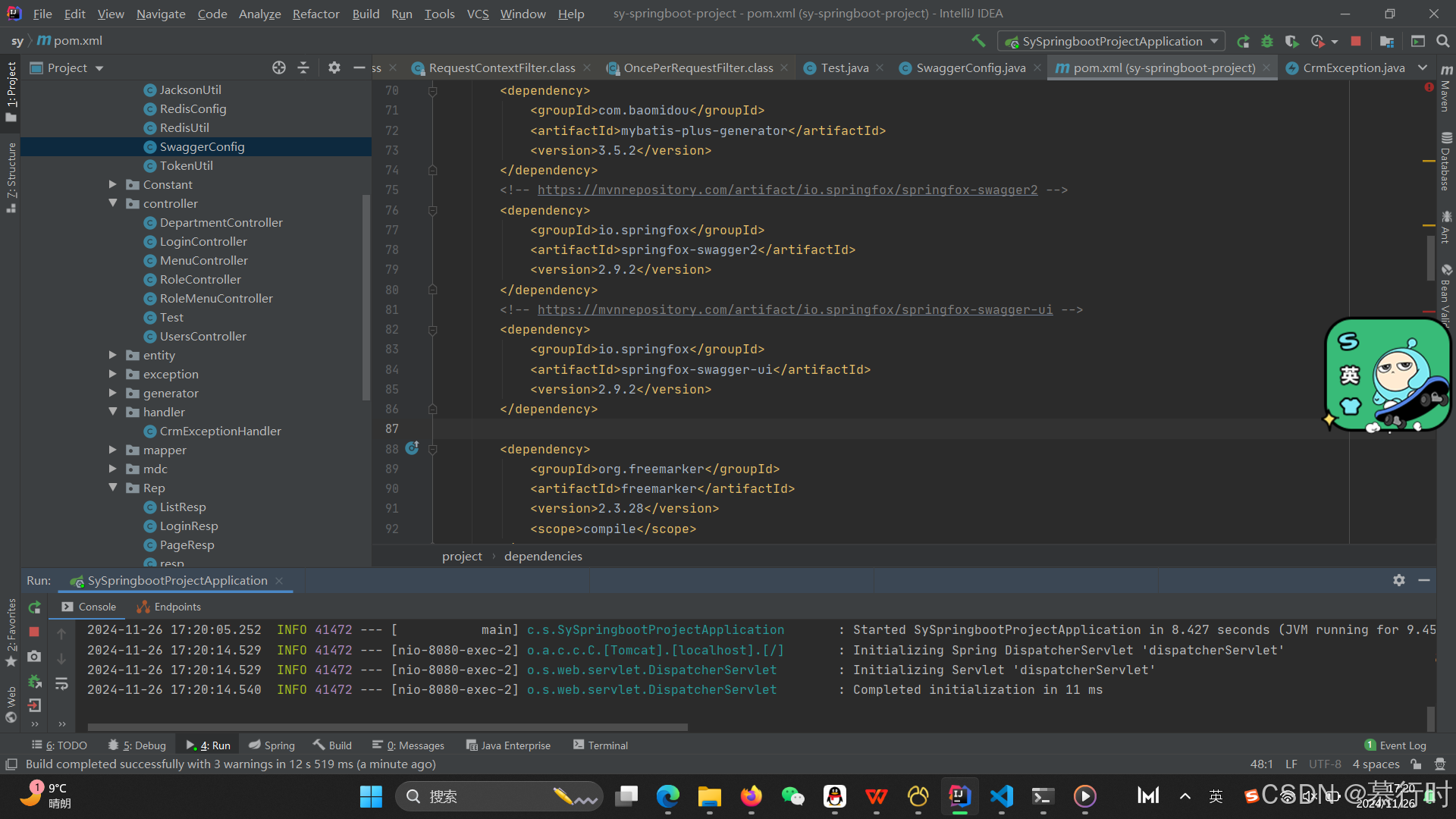Viewport: 1456px width, 819px height.
Task: Start the application in debug mode
Action: tap(1267, 40)
